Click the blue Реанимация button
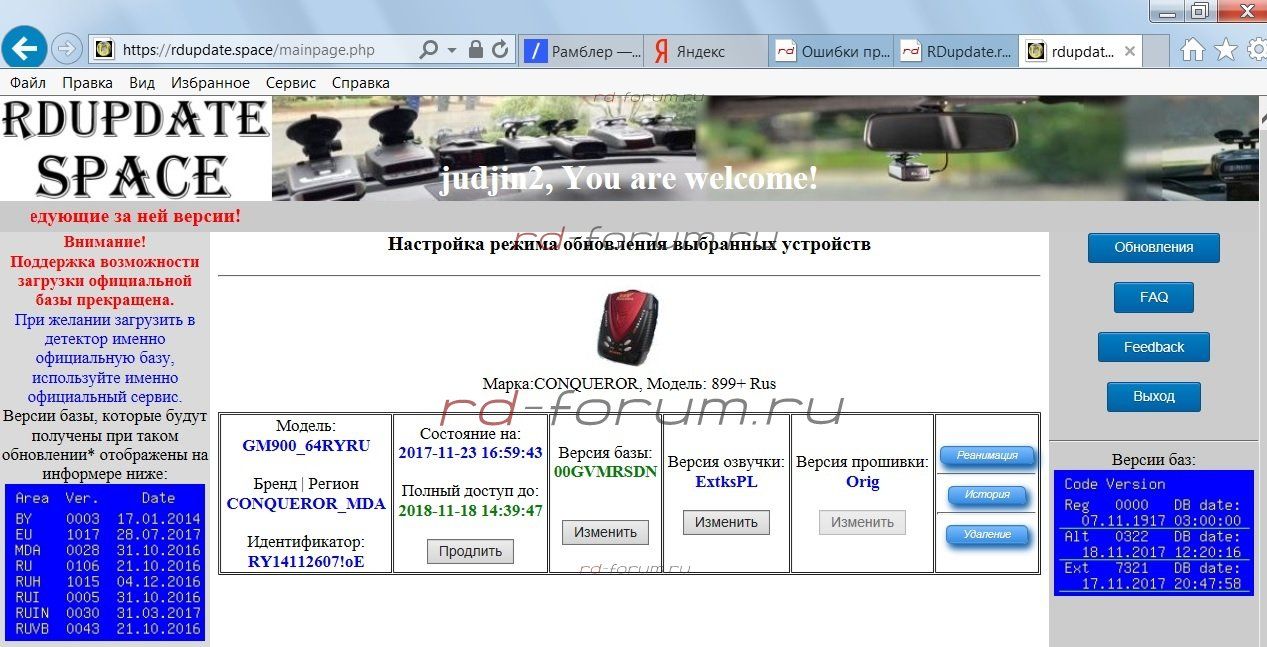This screenshot has height=647, width=1267. pos(986,456)
